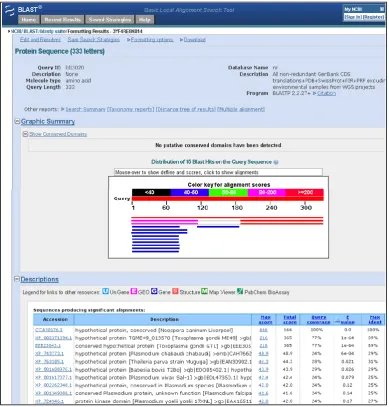Open the Taxonomy reports link
The image size is (389, 407).
[131, 109]
